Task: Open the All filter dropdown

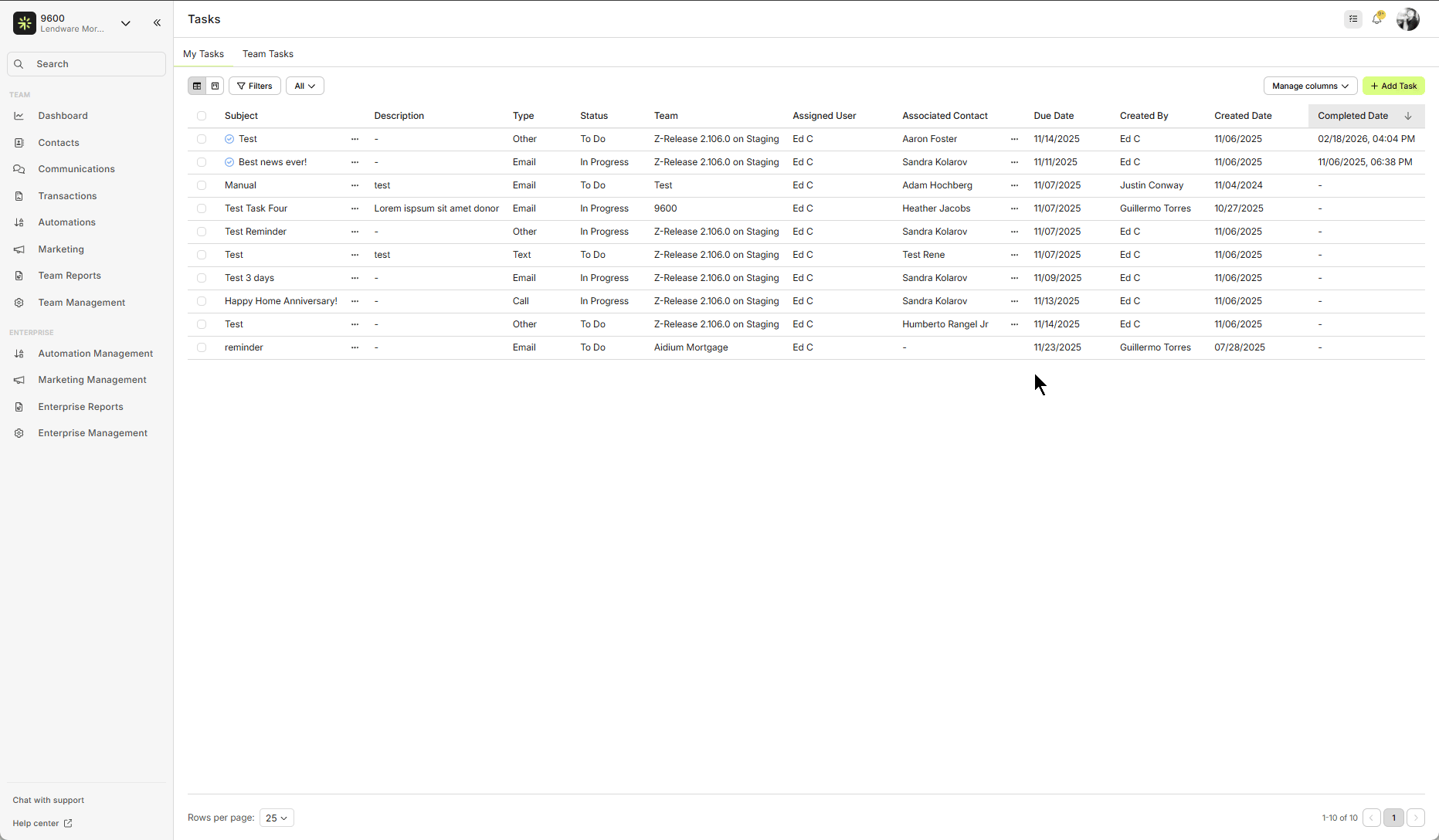Action: click(304, 86)
